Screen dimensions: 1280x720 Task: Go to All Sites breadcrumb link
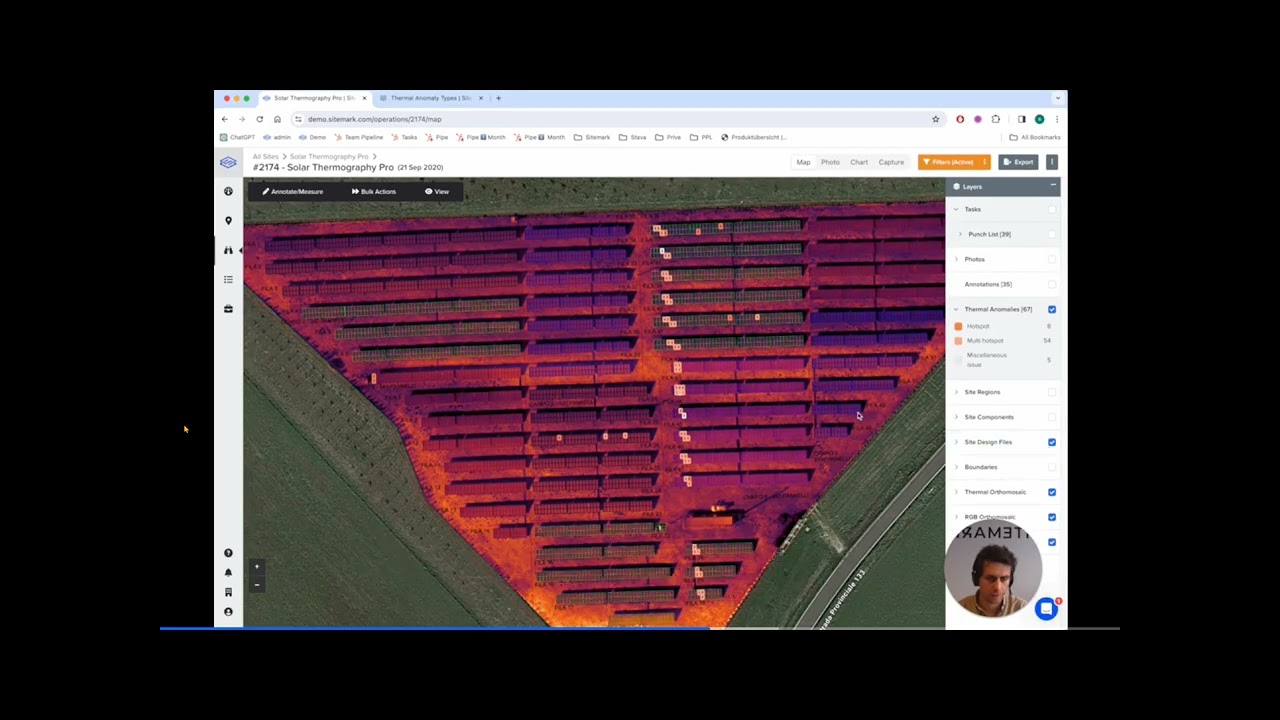266,157
